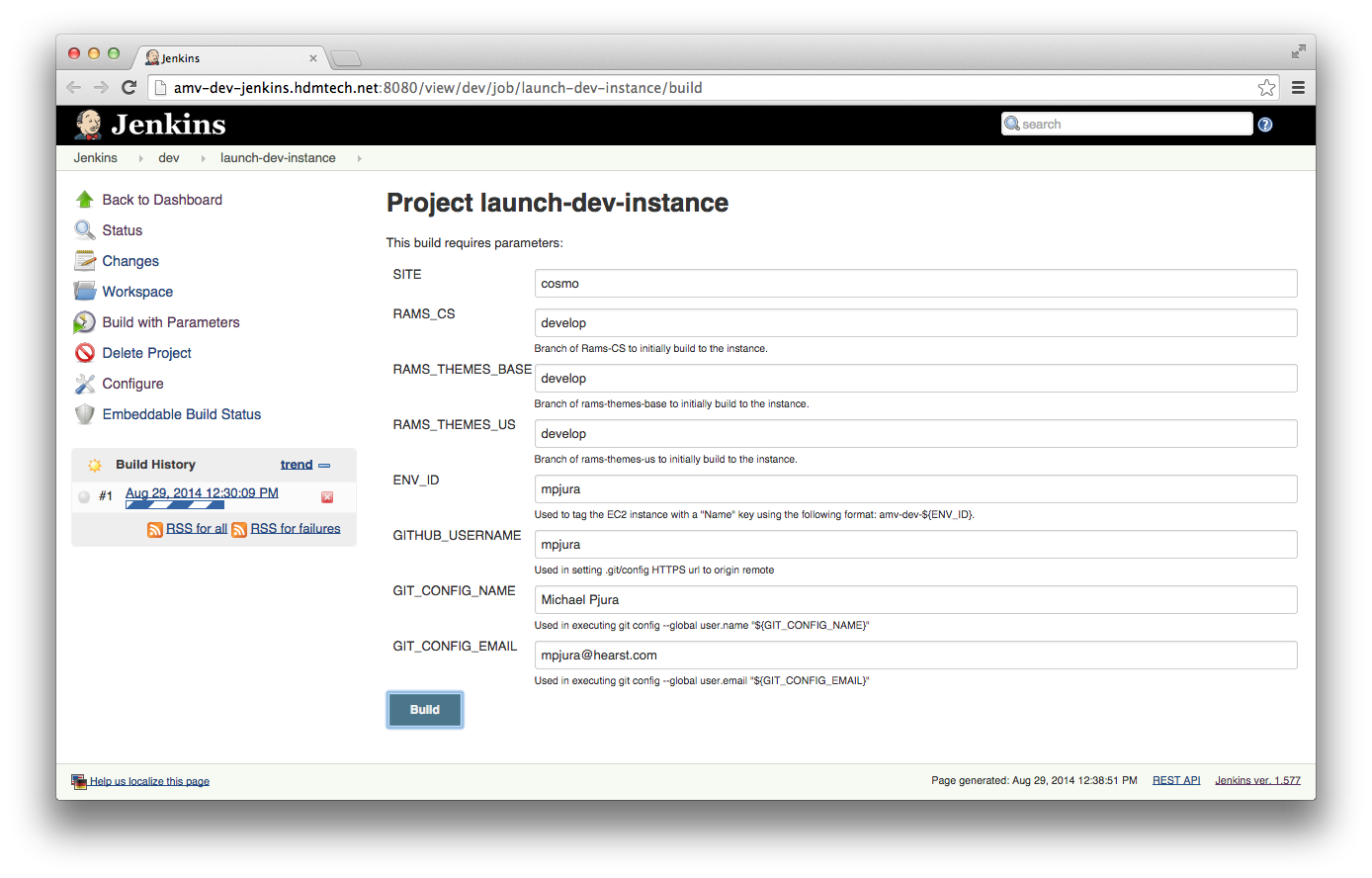Open Delete Project link
This screenshot has width=1372, height=878.
click(147, 353)
